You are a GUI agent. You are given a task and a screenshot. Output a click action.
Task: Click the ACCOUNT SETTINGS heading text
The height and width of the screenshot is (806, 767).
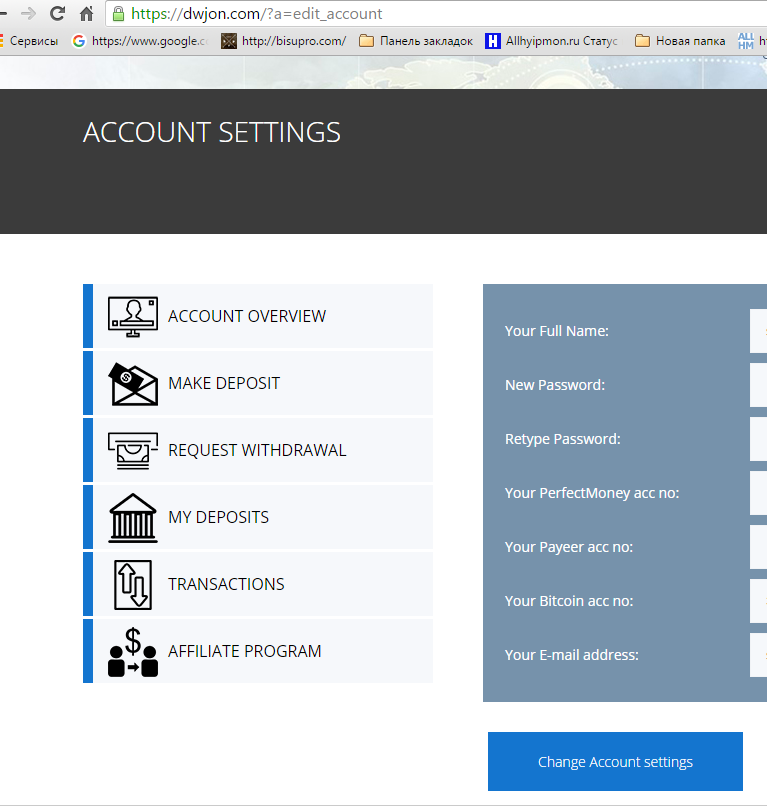click(x=212, y=133)
